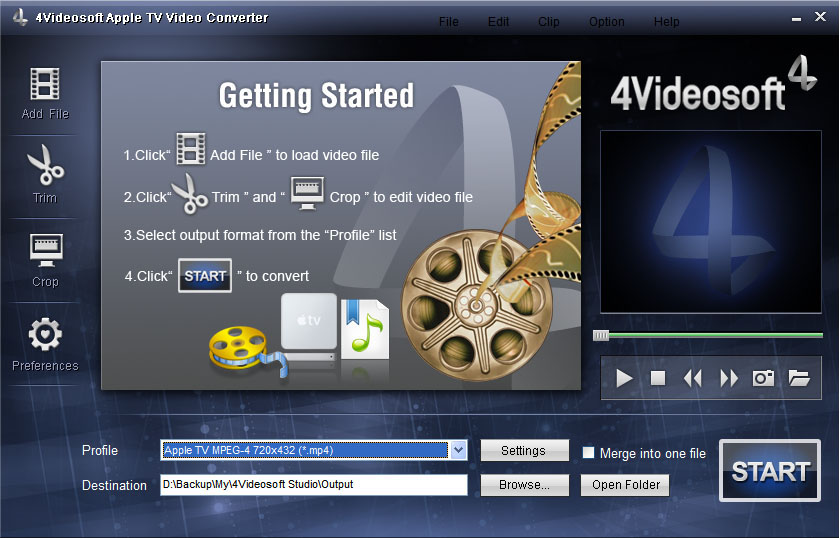Screen dimensions: 840x538
Task: Open the File menu
Action: (448, 22)
